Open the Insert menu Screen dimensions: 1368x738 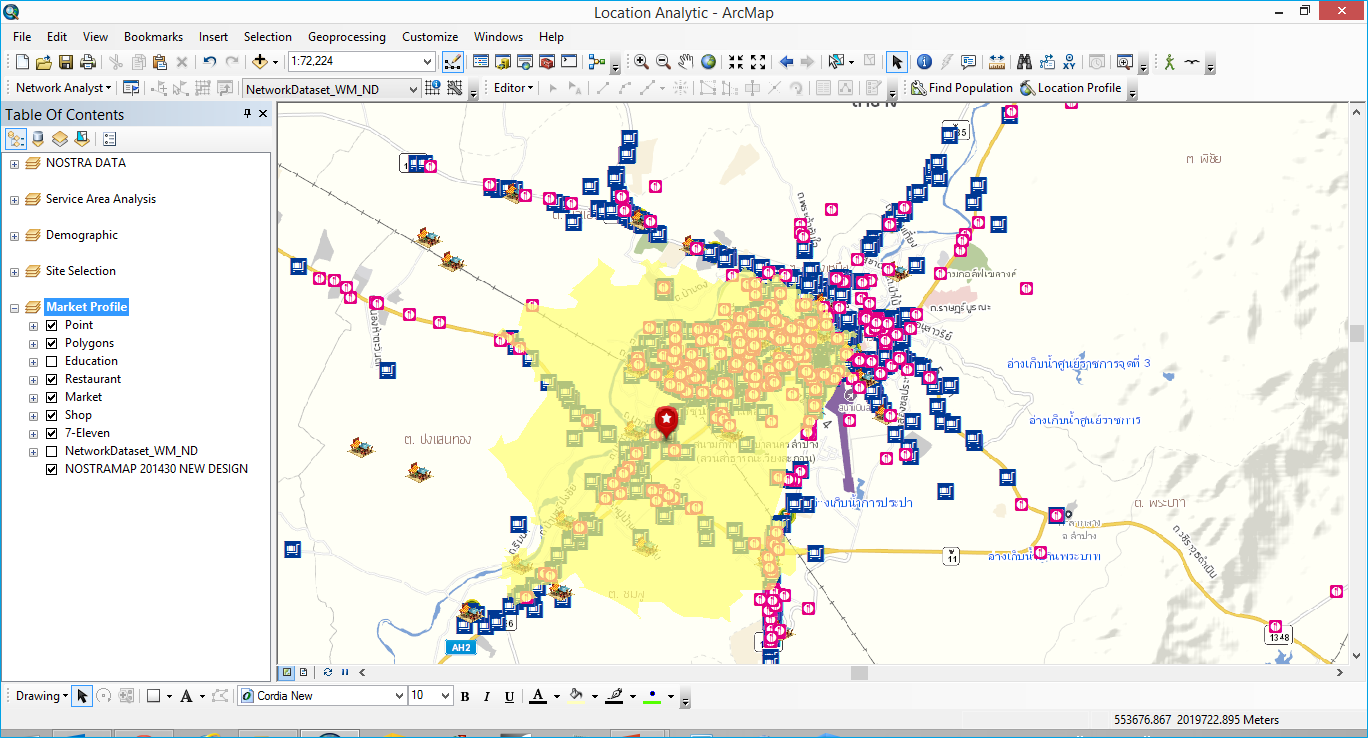[x=213, y=37]
